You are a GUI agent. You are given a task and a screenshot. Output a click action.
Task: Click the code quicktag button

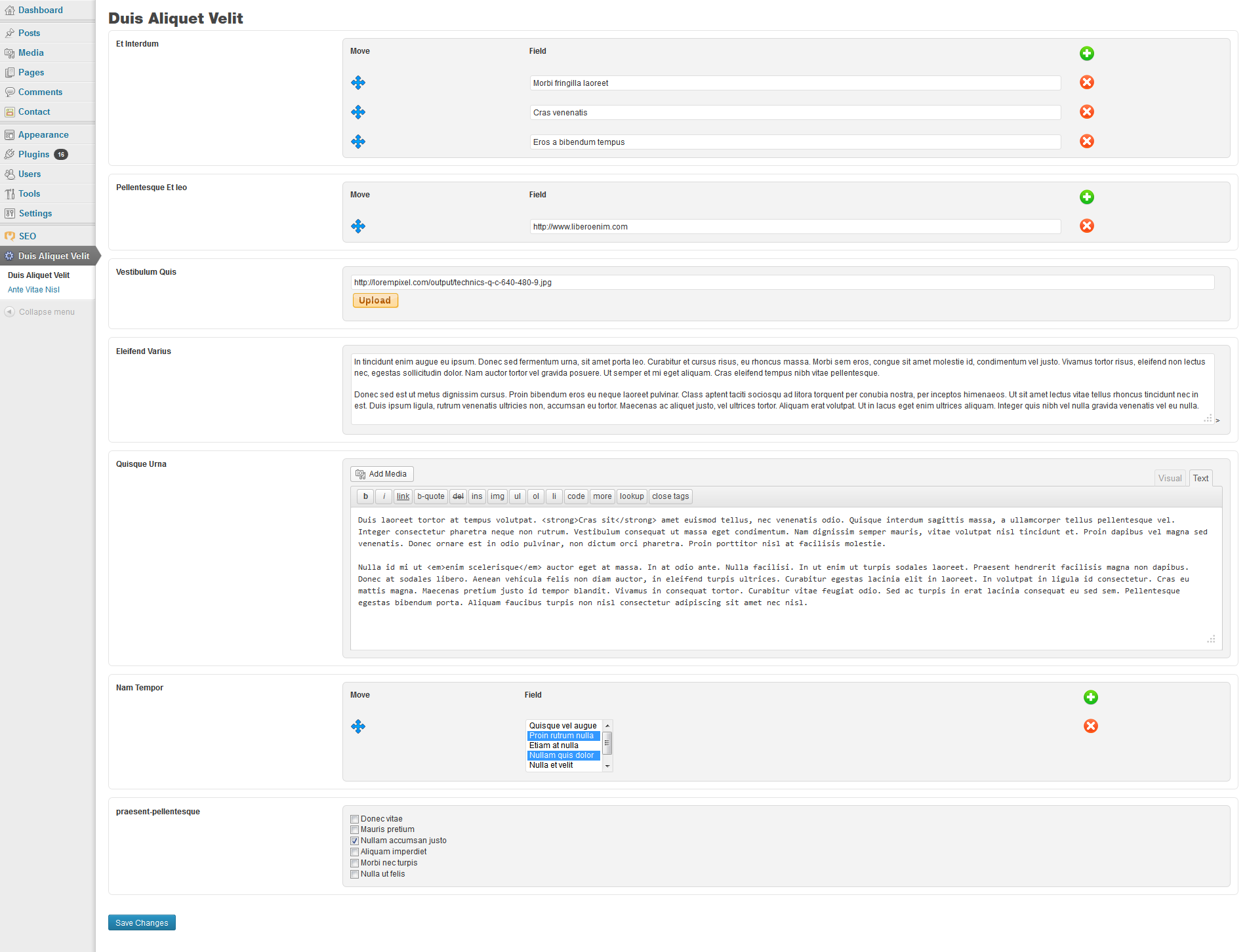point(576,496)
